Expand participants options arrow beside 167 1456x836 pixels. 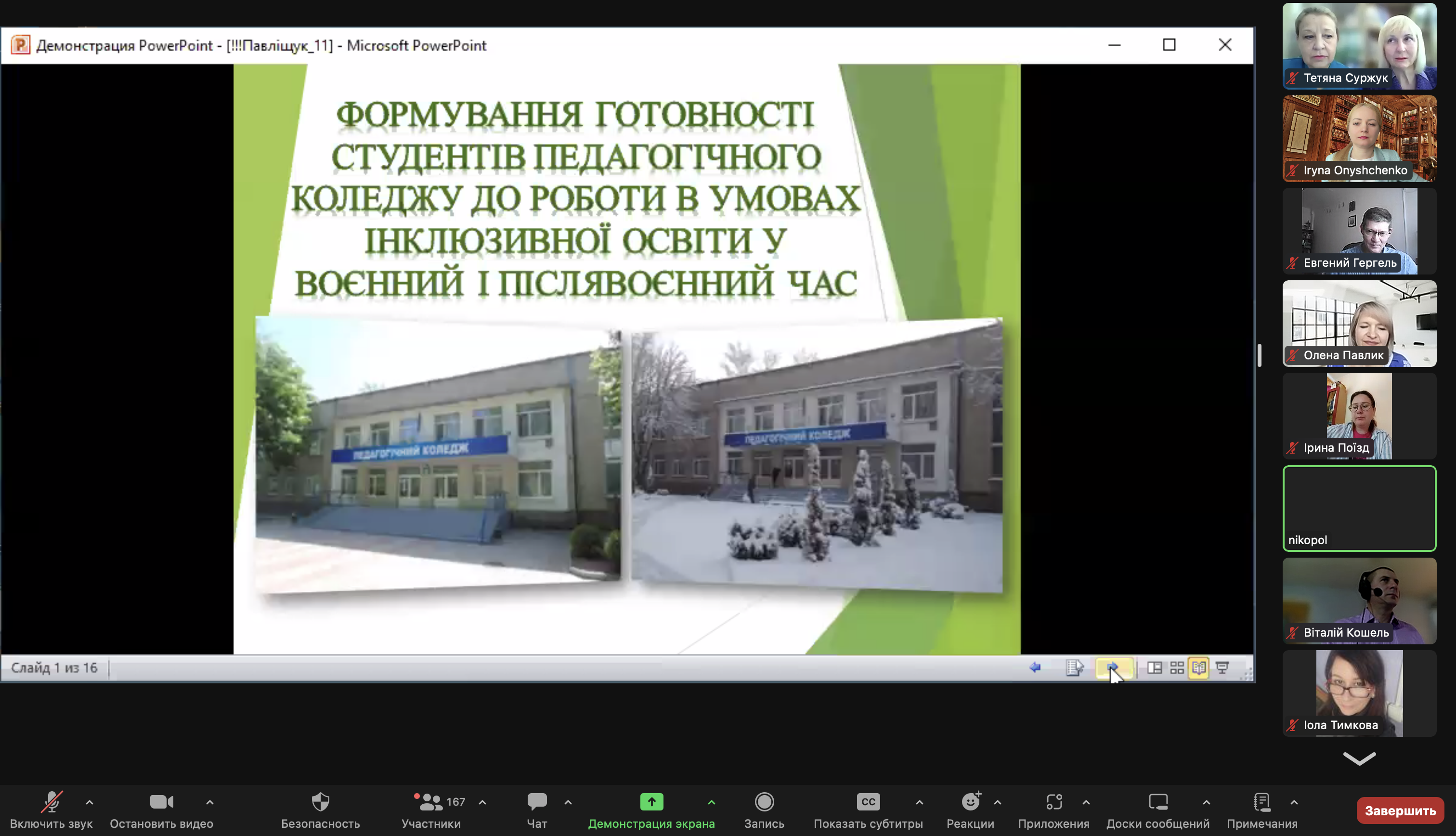click(x=482, y=802)
